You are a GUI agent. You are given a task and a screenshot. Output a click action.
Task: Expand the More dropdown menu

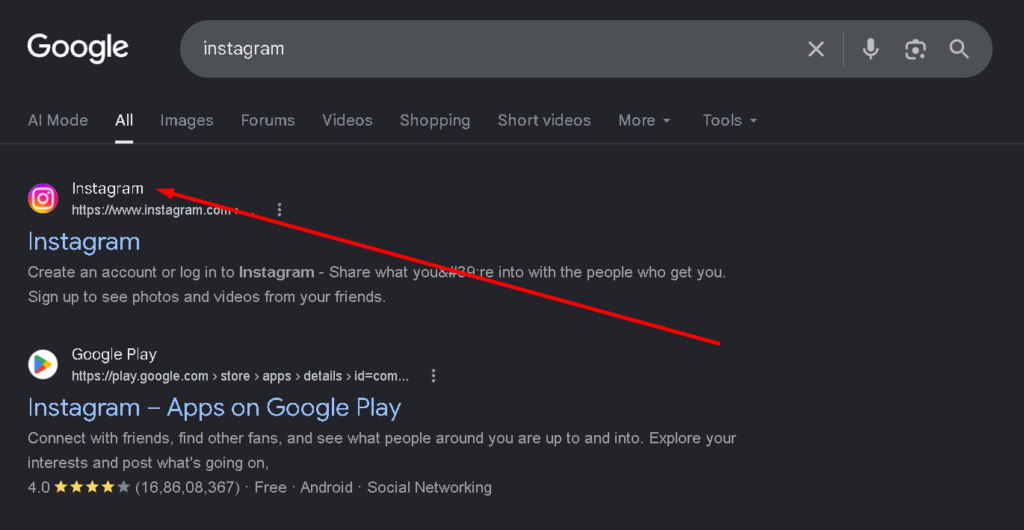pos(645,120)
